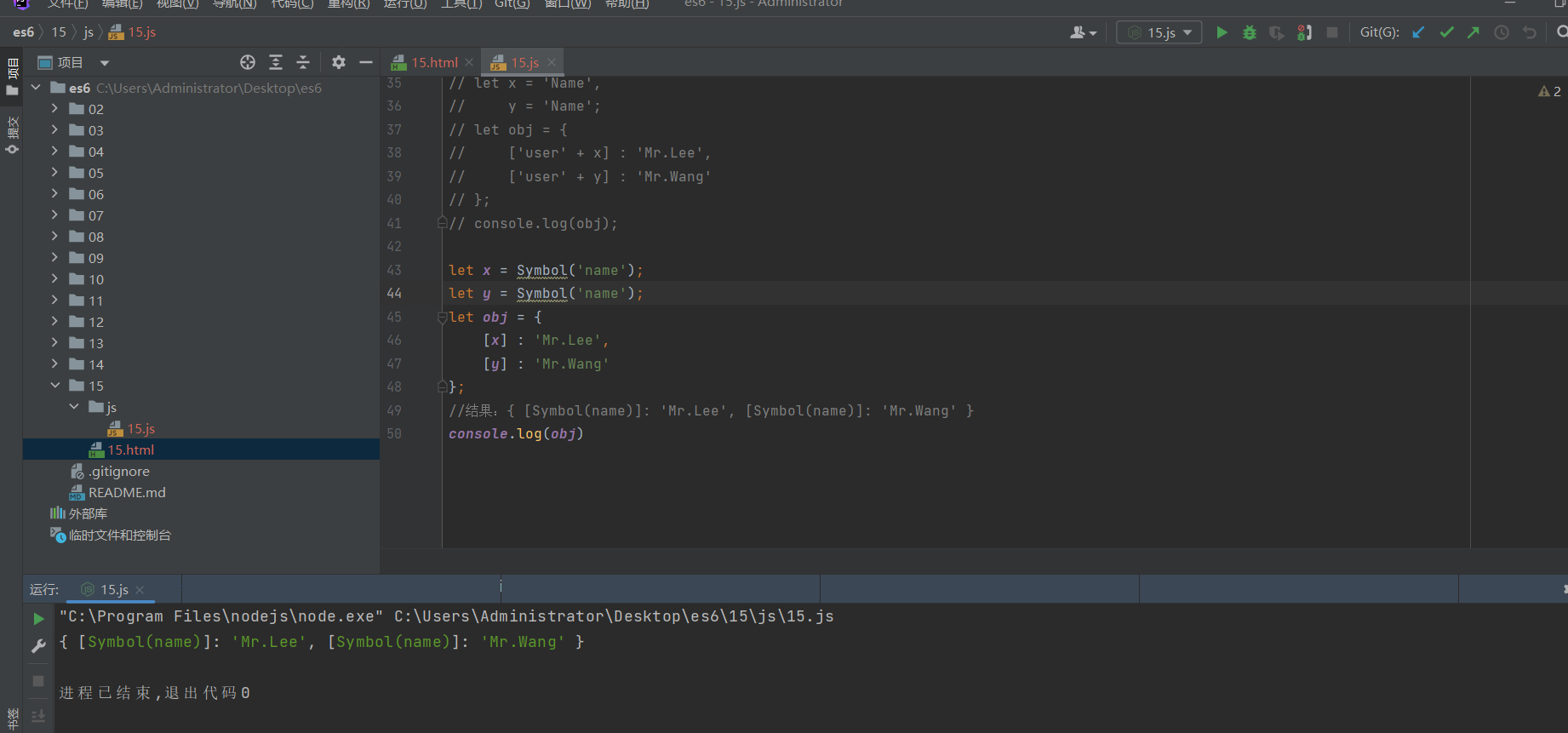
Task: Open the user account icon dropdown
Action: click(1083, 32)
